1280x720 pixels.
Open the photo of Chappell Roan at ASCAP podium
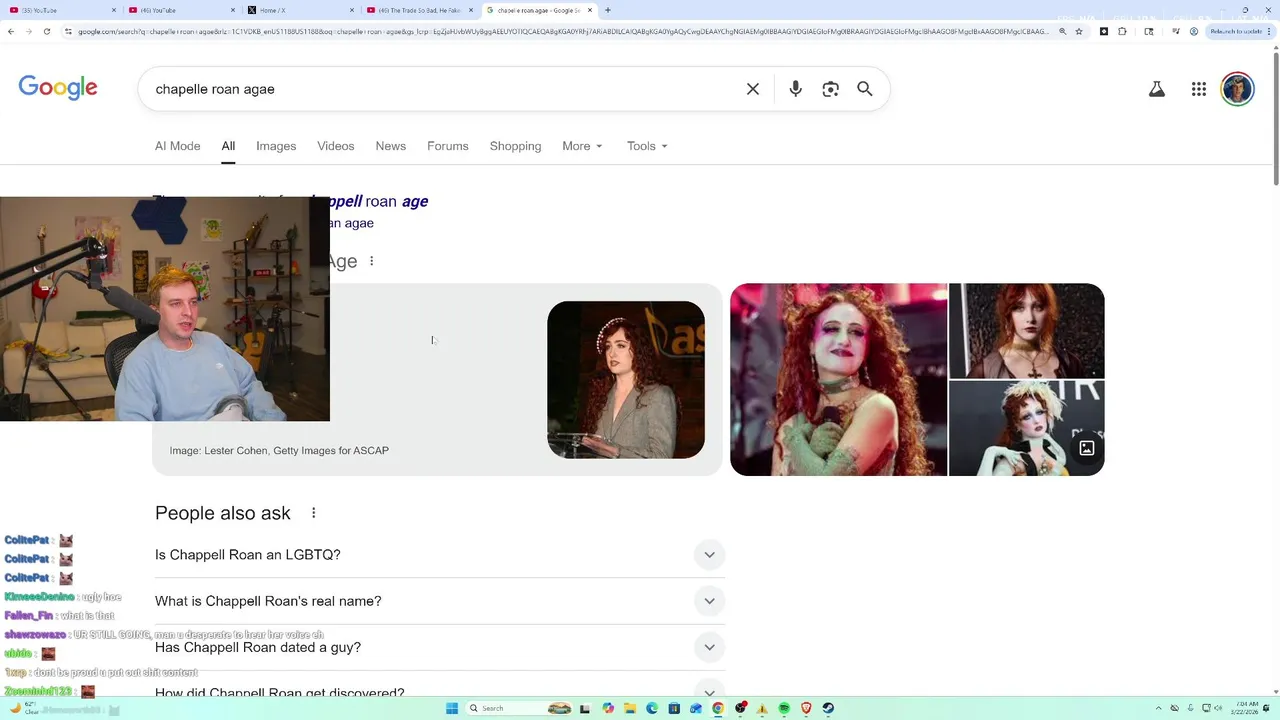626,380
